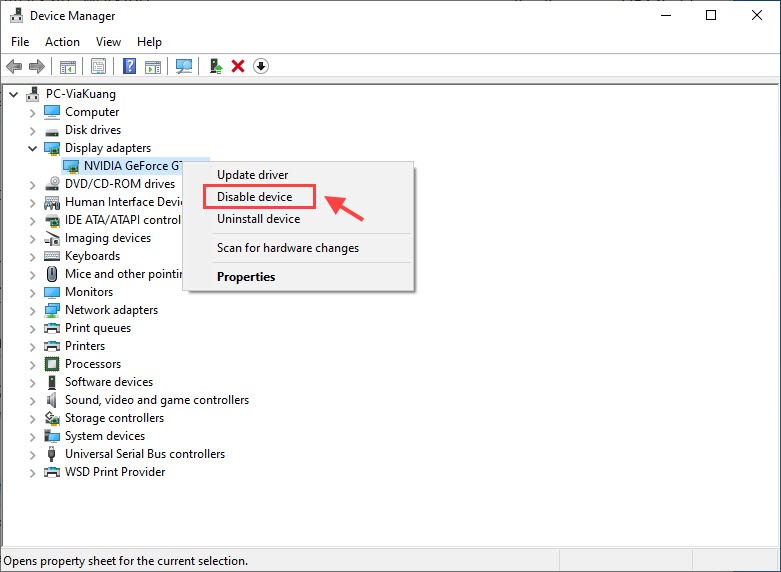781x572 pixels.
Task: Select the Monitors text label
Action: (x=89, y=292)
